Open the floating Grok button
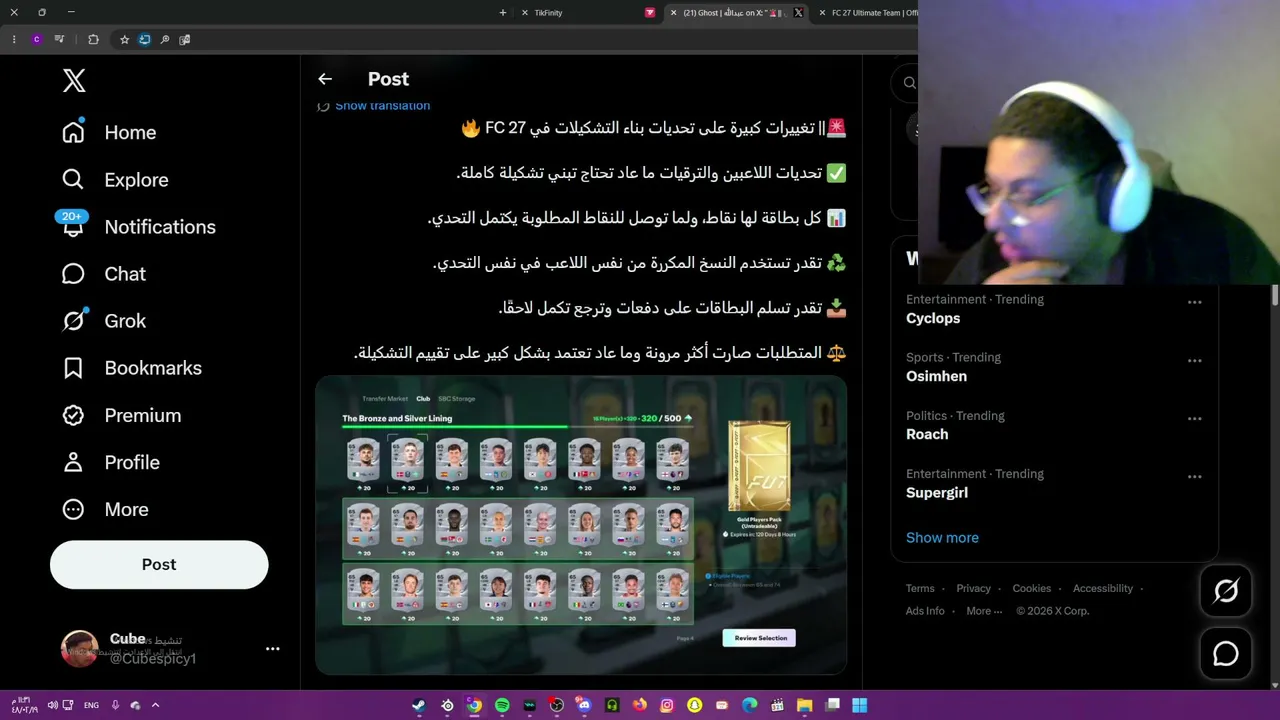 1226,591
